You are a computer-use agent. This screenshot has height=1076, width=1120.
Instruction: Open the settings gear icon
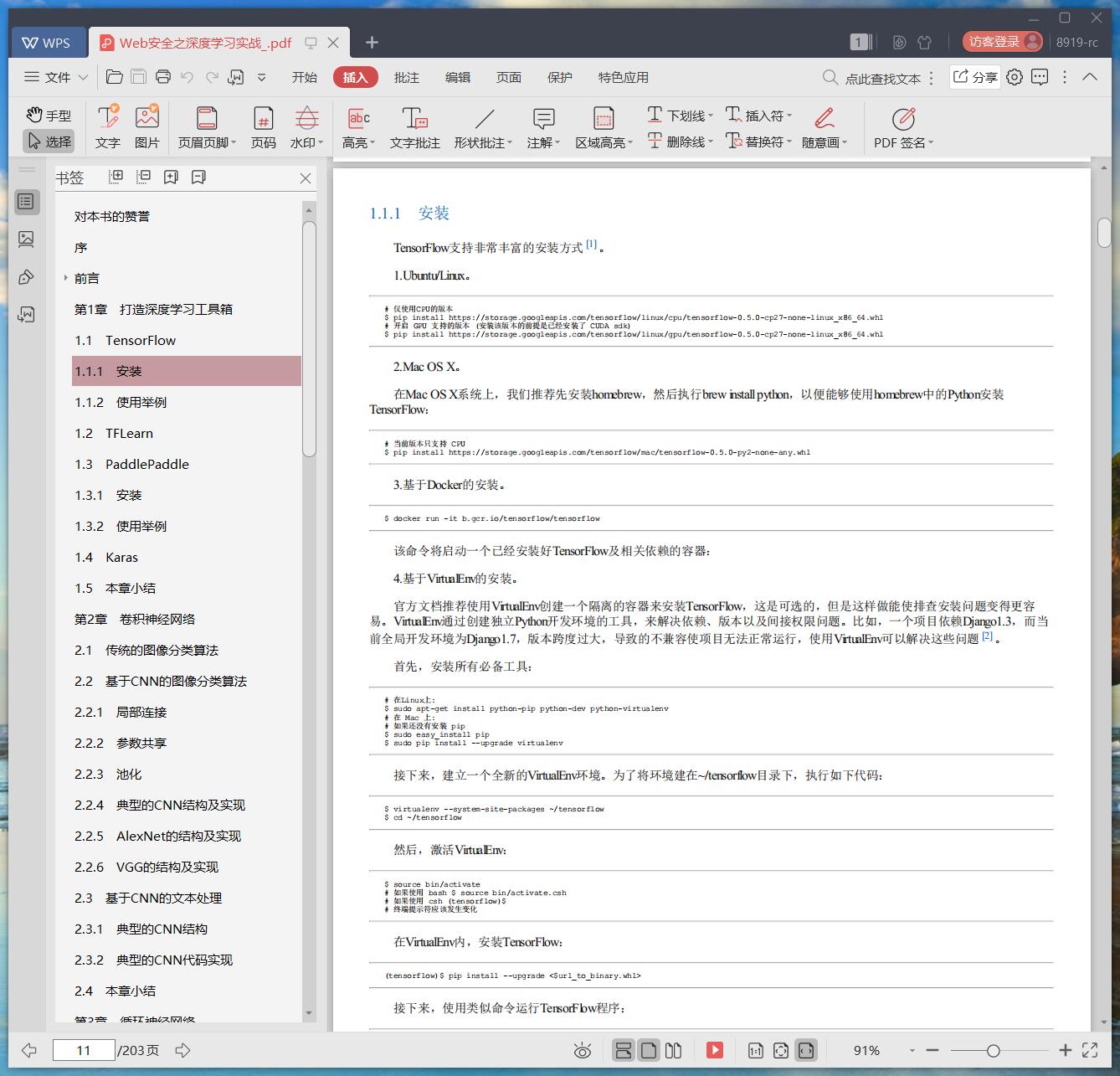coord(1015,77)
